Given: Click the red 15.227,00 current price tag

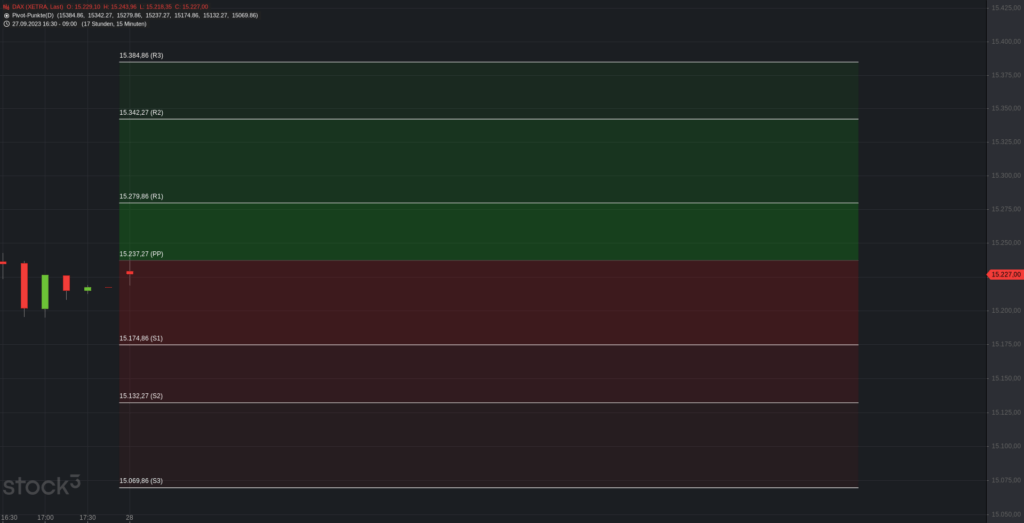Looking at the screenshot, I should pyautogui.click(x=1005, y=275).
